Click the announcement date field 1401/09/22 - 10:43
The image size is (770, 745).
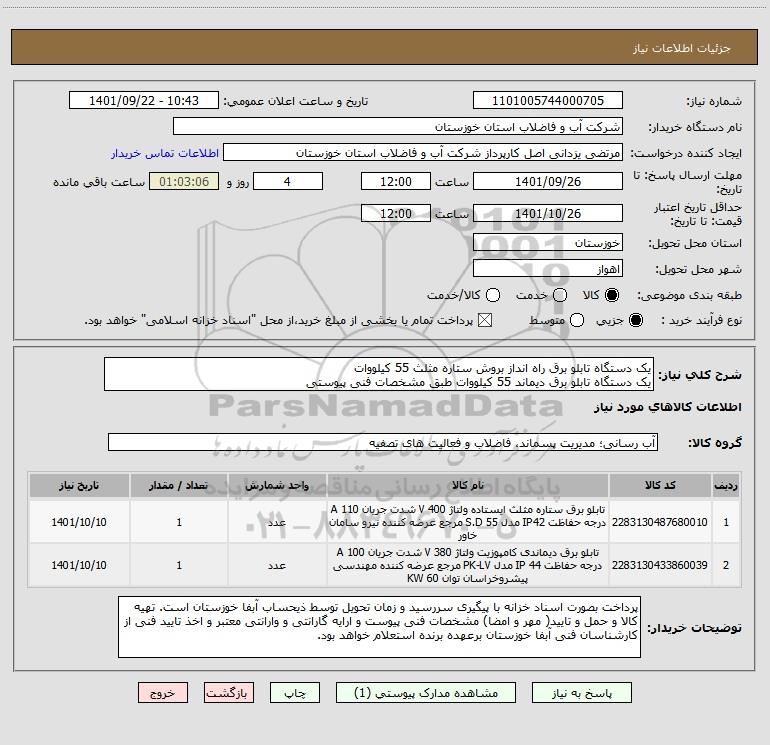pyautogui.click(x=144, y=101)
